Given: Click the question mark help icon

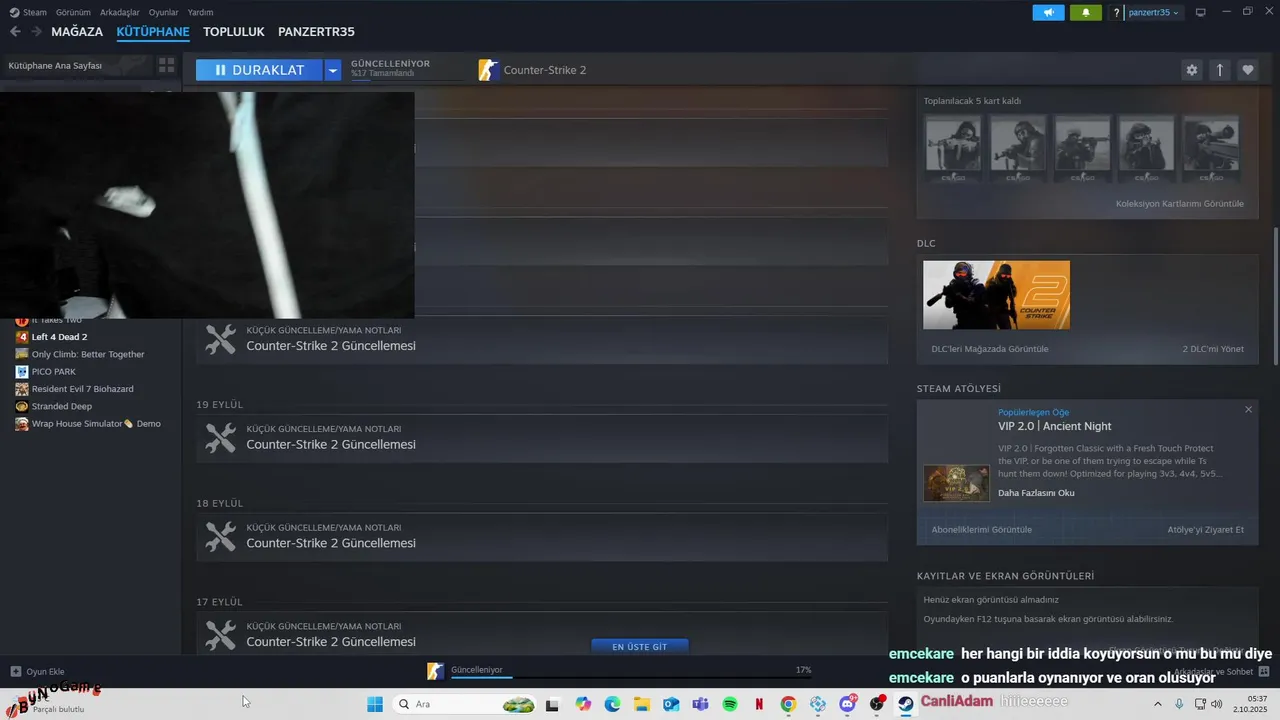Looking at the screenshot, I should click(1116, 13).
